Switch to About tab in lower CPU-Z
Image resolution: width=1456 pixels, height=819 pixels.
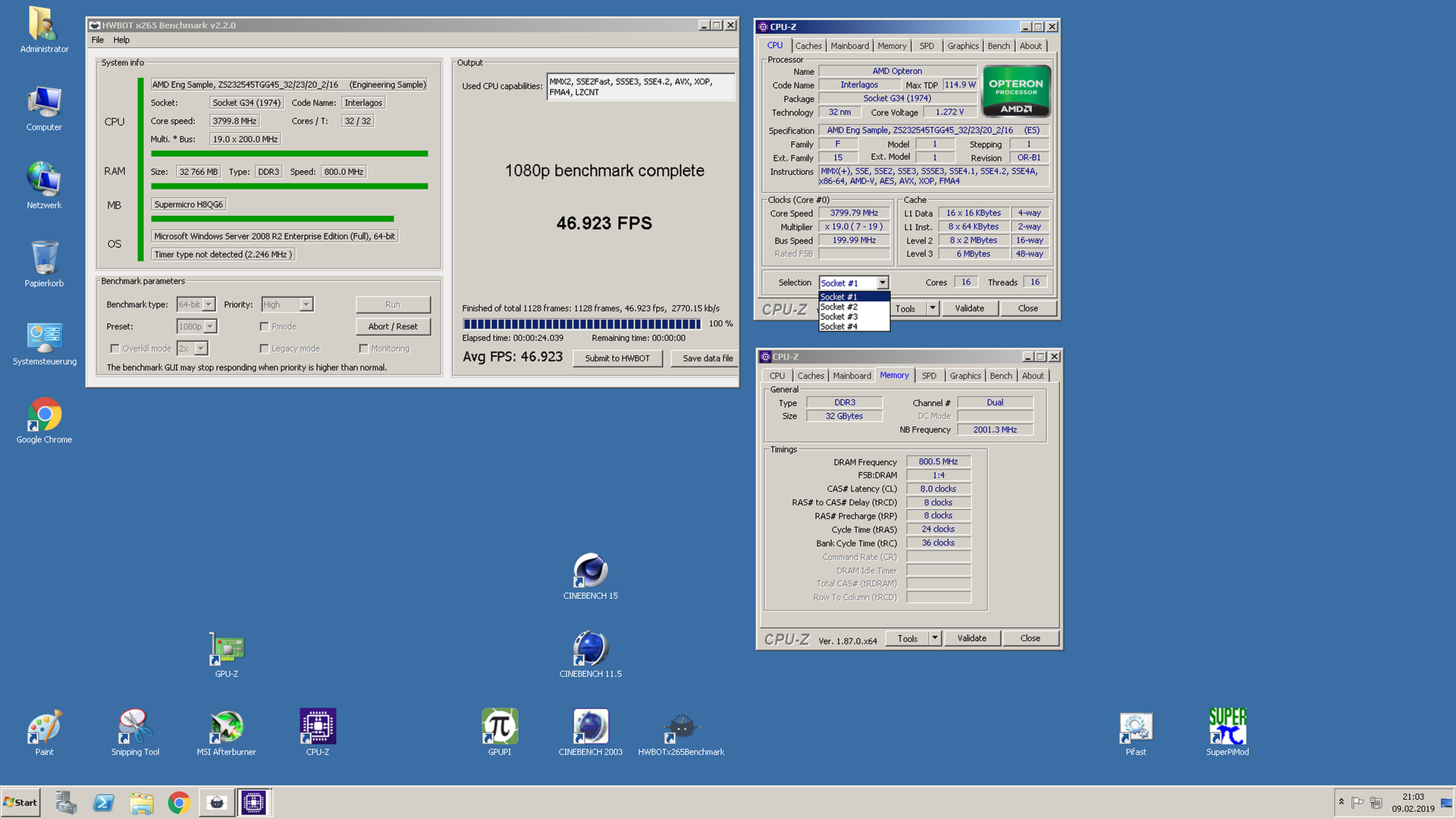pyautogui.click(x=1033, y=376)
